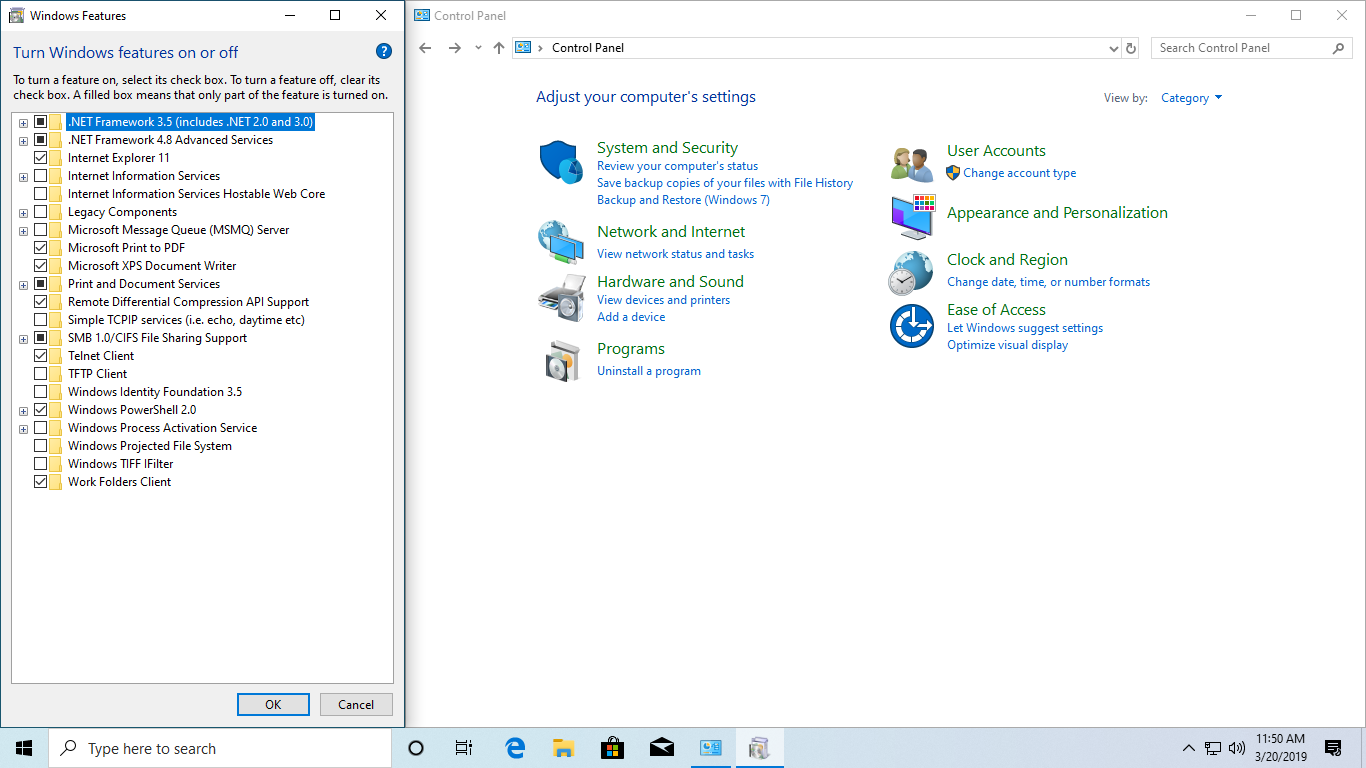Open Let Windows suggest settings link
Image resolution: width=1366 pixels, height=768 pixels.
[1025, 328]
